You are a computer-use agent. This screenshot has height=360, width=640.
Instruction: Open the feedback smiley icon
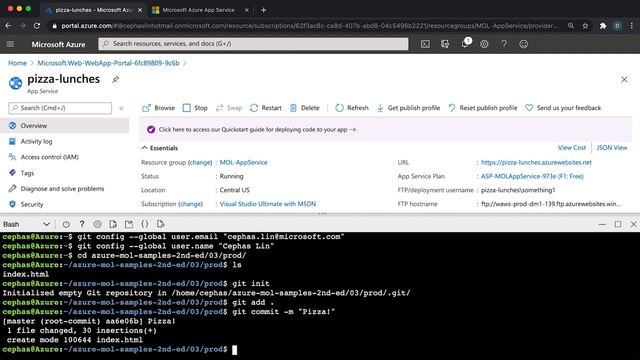click(x=524, y=44)
